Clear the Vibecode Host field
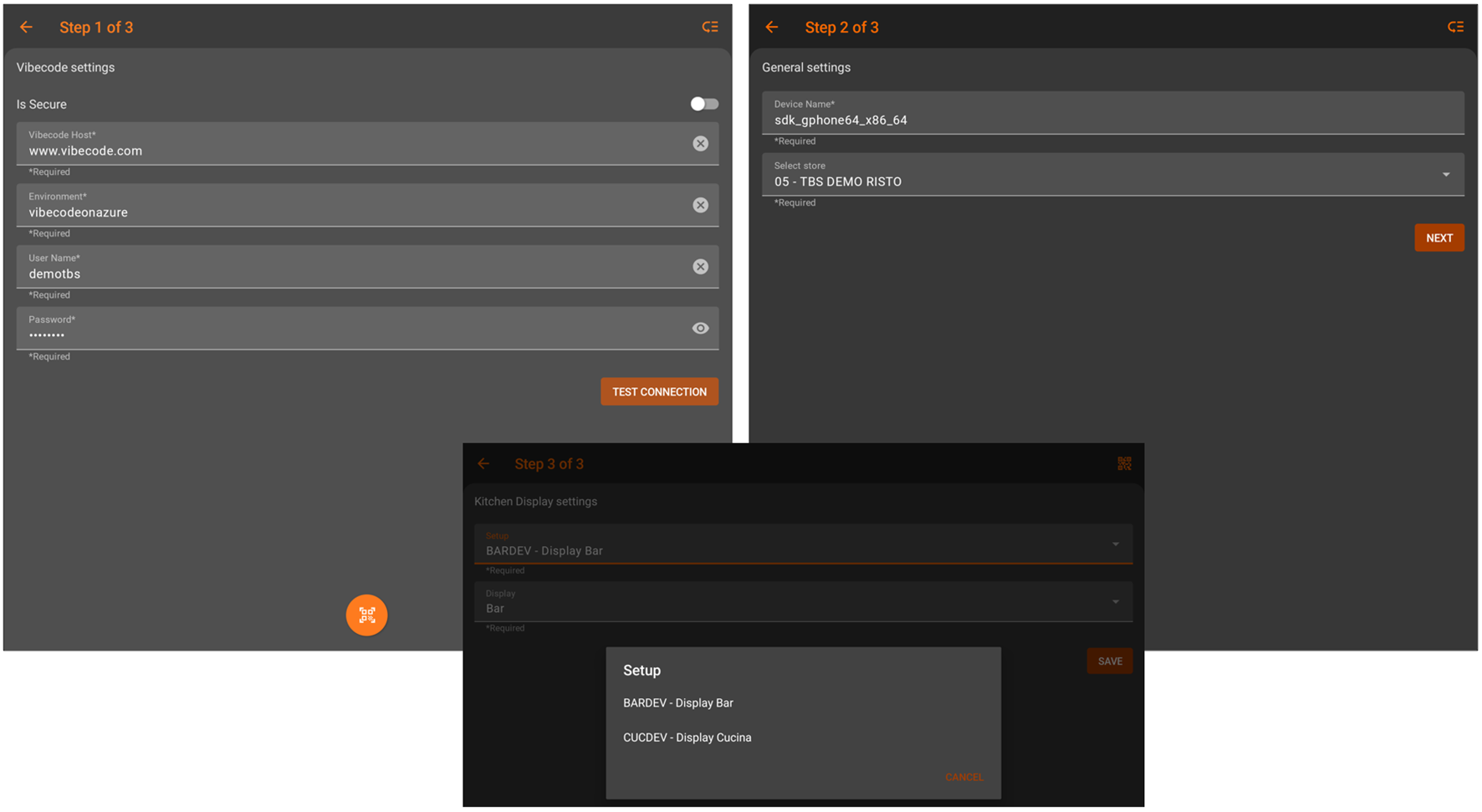 (x=700, y=144)
